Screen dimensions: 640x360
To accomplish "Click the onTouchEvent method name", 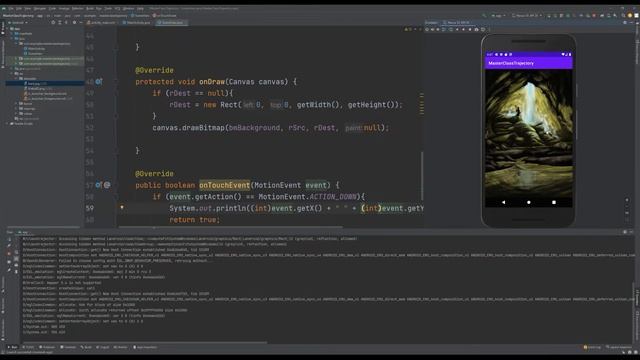I will click(x=224, y=185).
